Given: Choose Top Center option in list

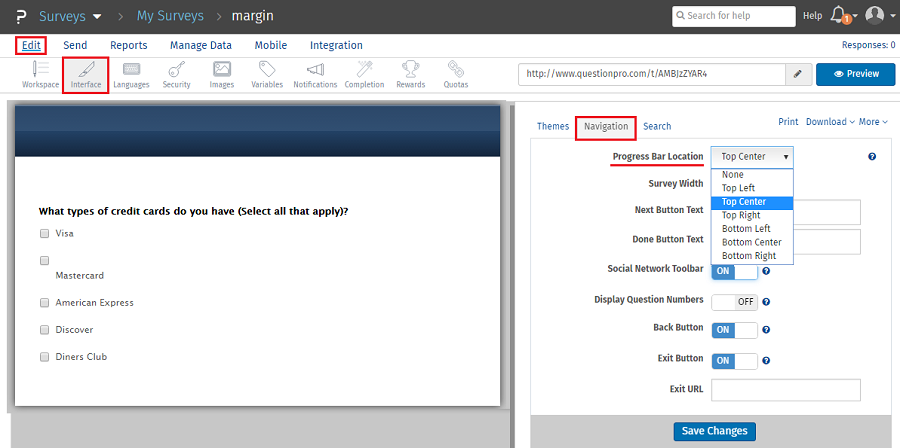Looking at the screenshot, I should [x=752, y=202].
